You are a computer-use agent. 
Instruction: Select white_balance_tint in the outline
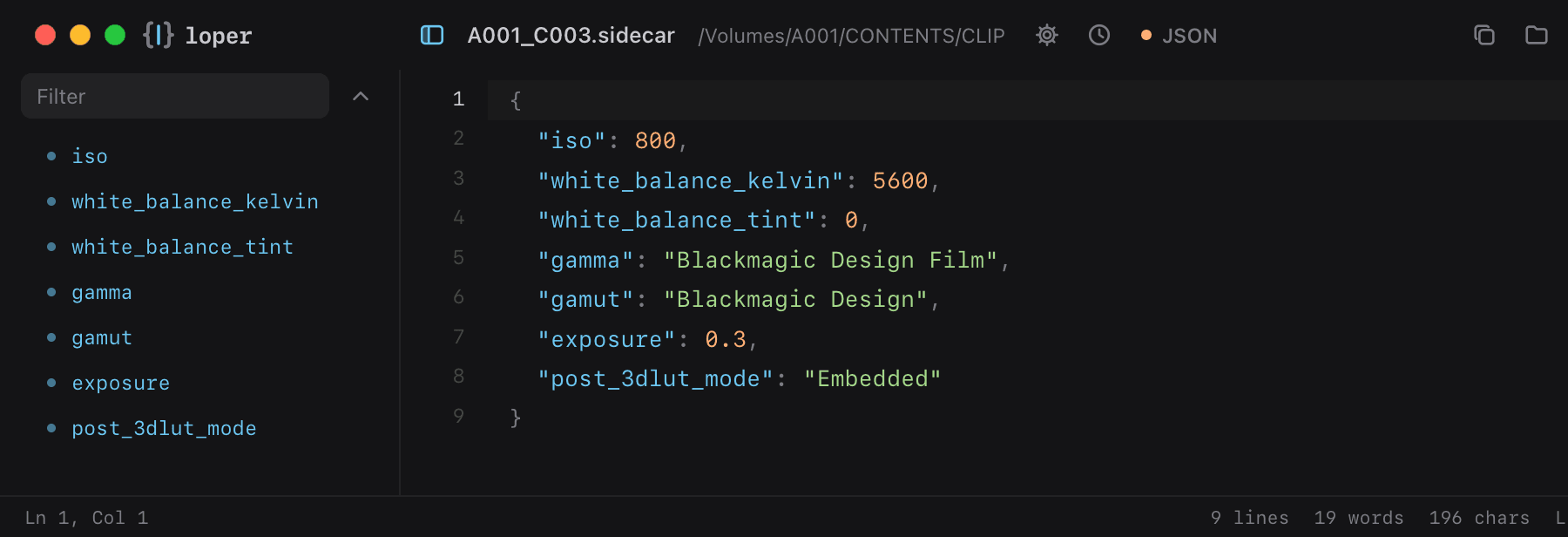pos(182,247)
